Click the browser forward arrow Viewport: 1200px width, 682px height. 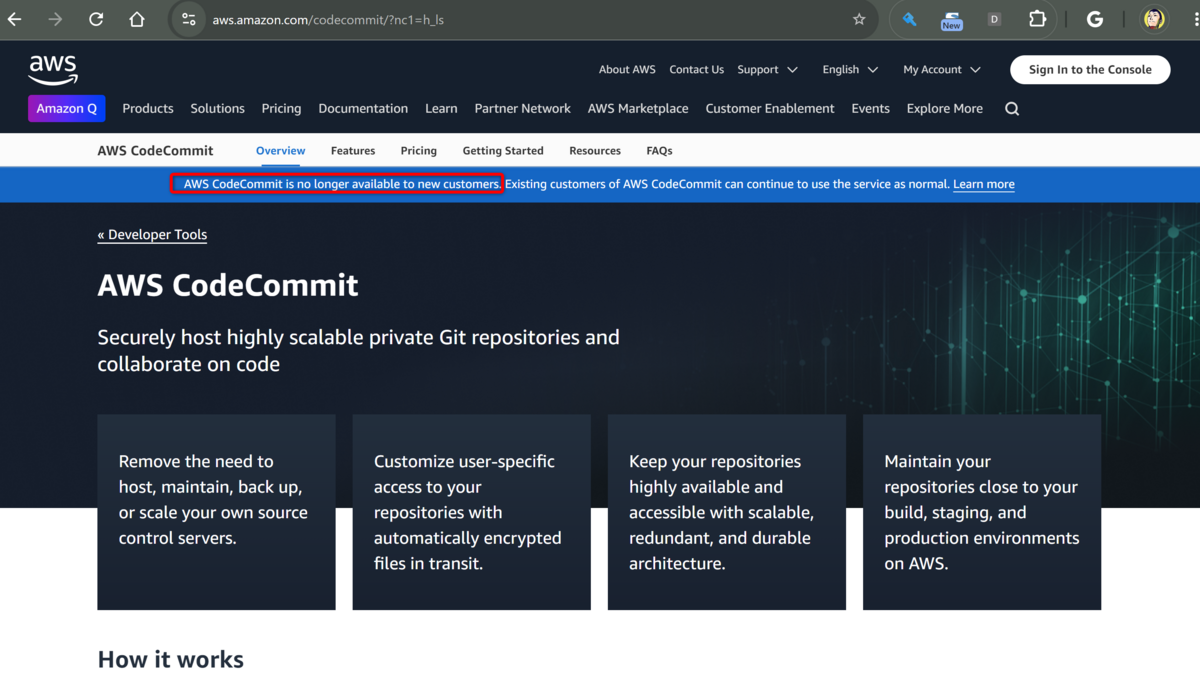pyautogui.click(x=56, y=19)
